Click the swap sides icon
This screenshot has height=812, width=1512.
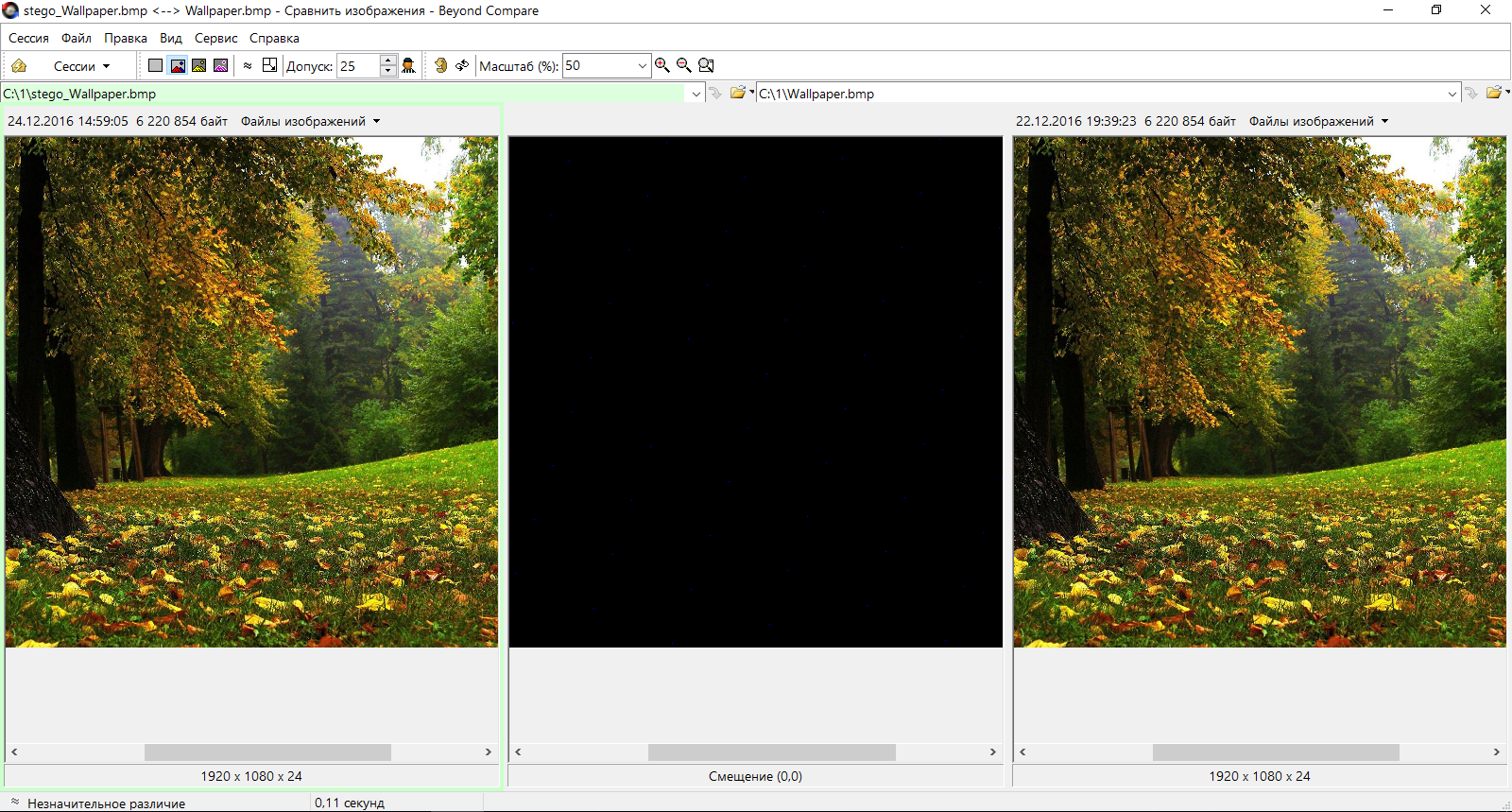(x=462, y=65)
